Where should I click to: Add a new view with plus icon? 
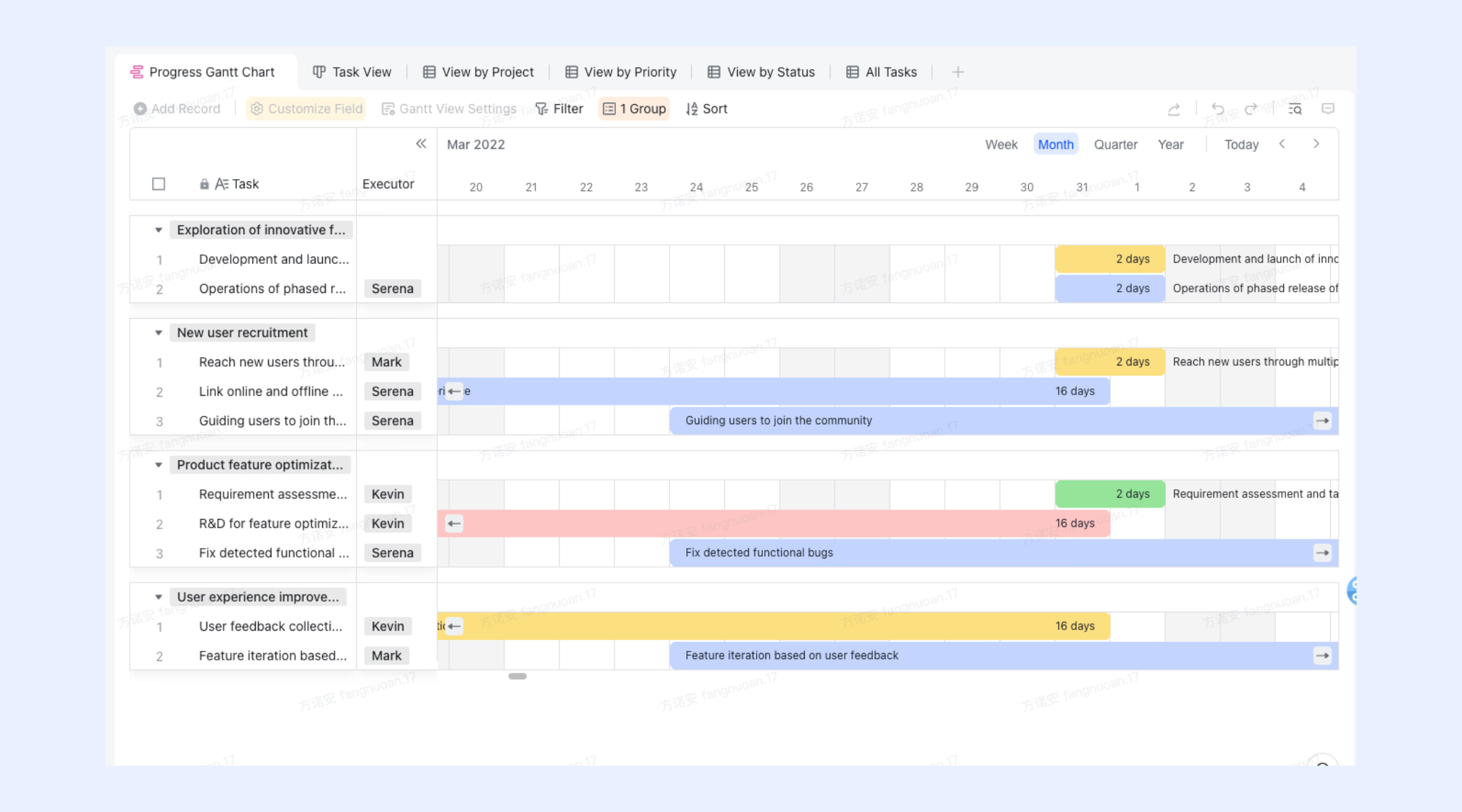pos(958,72)
